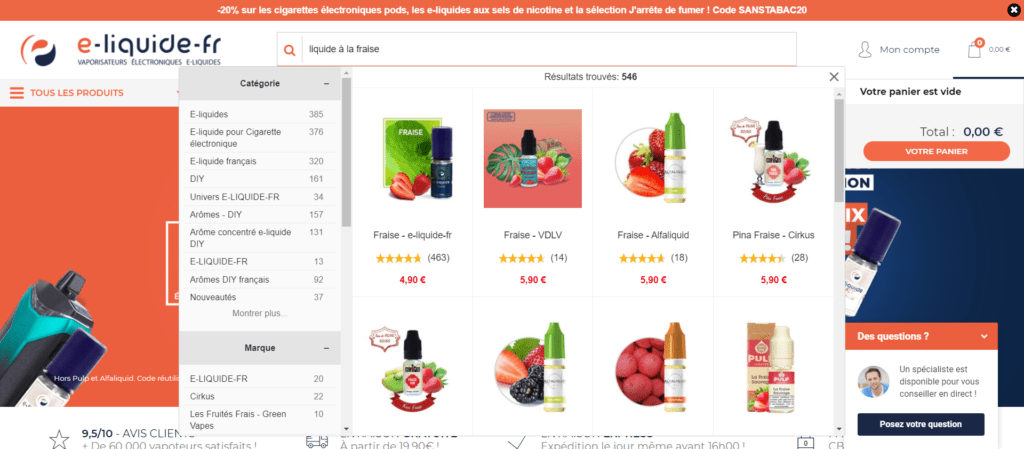This screenshot has height=449, width=1024.
Task: Click the e-liquide-fr logo
Action: coord(121,50)
